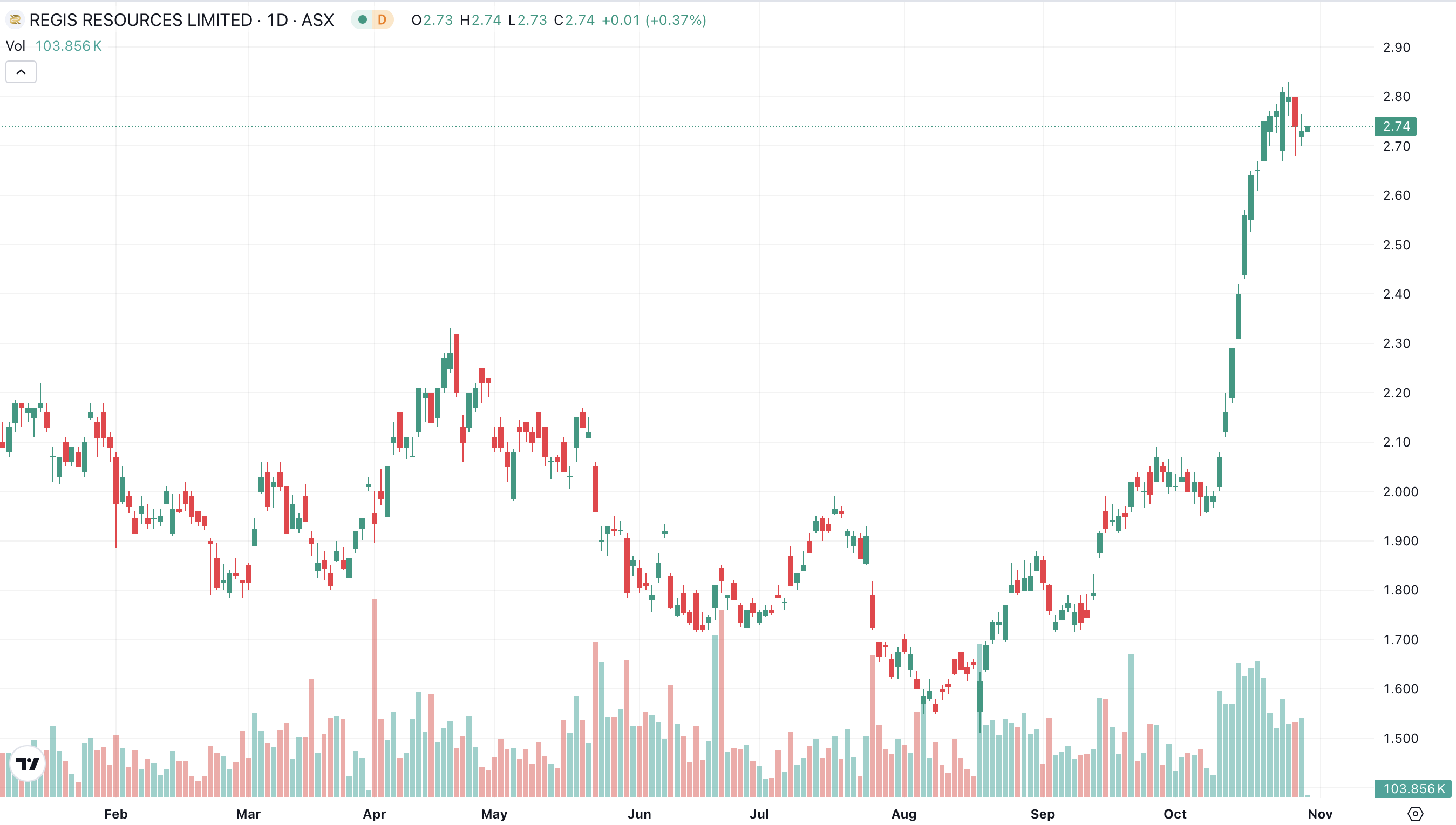Click the green market status dot
The height and width of the screenshot is (825, 1456).
pos(363,21)
